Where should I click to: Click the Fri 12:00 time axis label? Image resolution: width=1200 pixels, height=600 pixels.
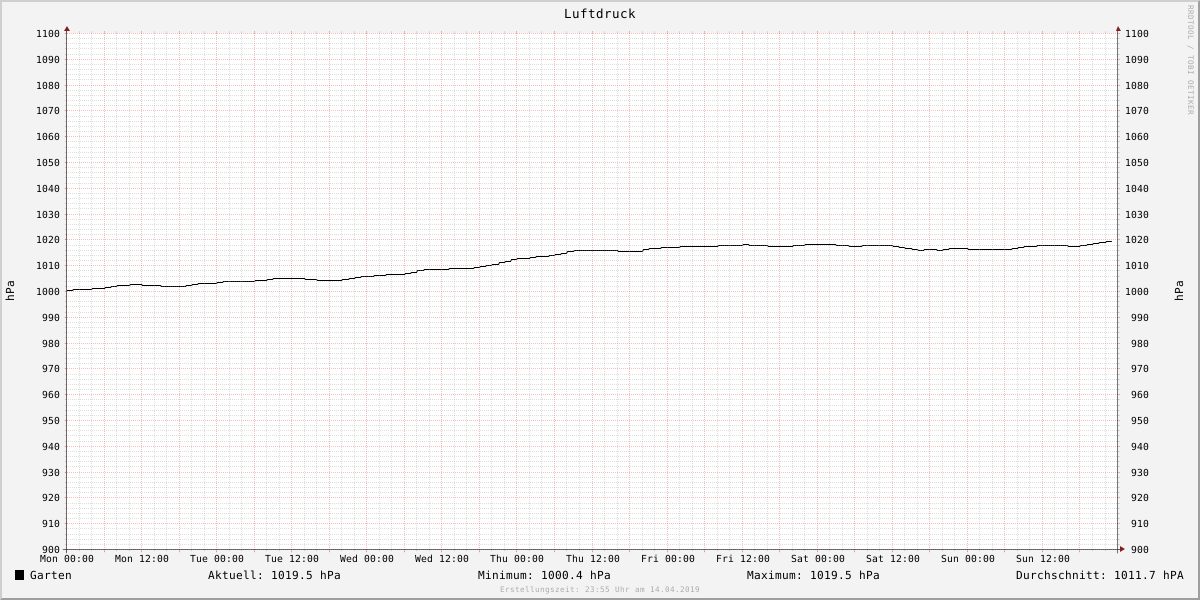(x=743, y=559)
